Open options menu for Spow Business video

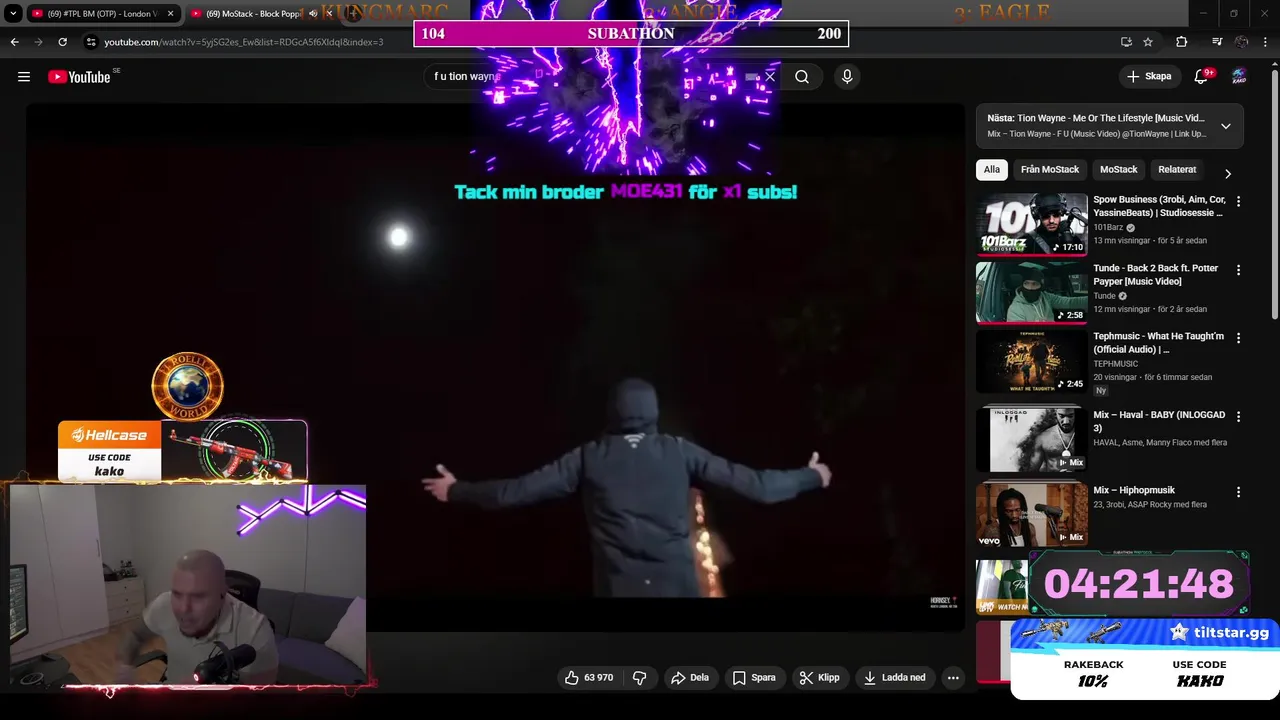(1238, 201)
